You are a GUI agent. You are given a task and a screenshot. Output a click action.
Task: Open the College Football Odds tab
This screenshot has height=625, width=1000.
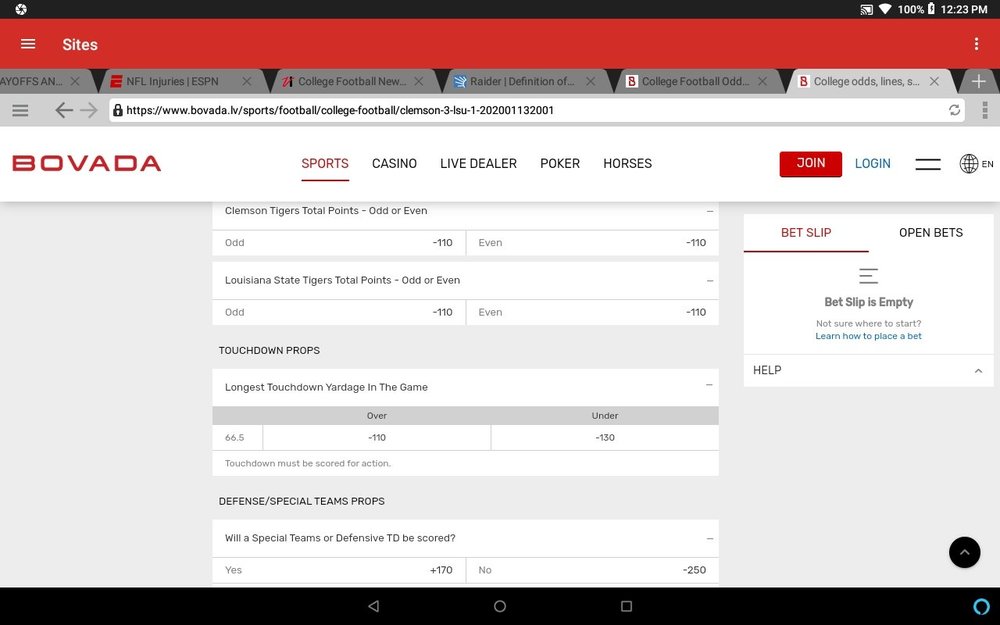coord(695,82)
